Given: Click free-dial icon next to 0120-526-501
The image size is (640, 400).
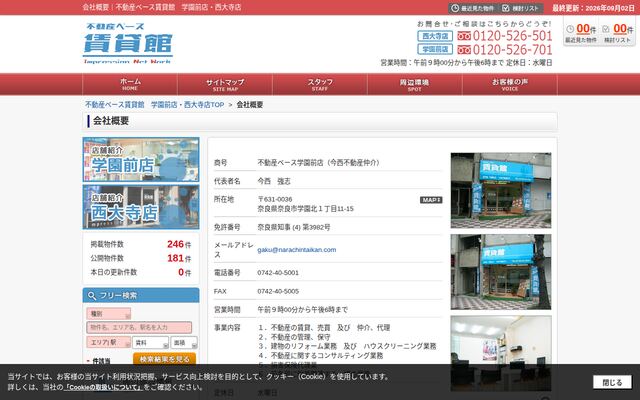Looking at the screenshot, I should 464,36.
